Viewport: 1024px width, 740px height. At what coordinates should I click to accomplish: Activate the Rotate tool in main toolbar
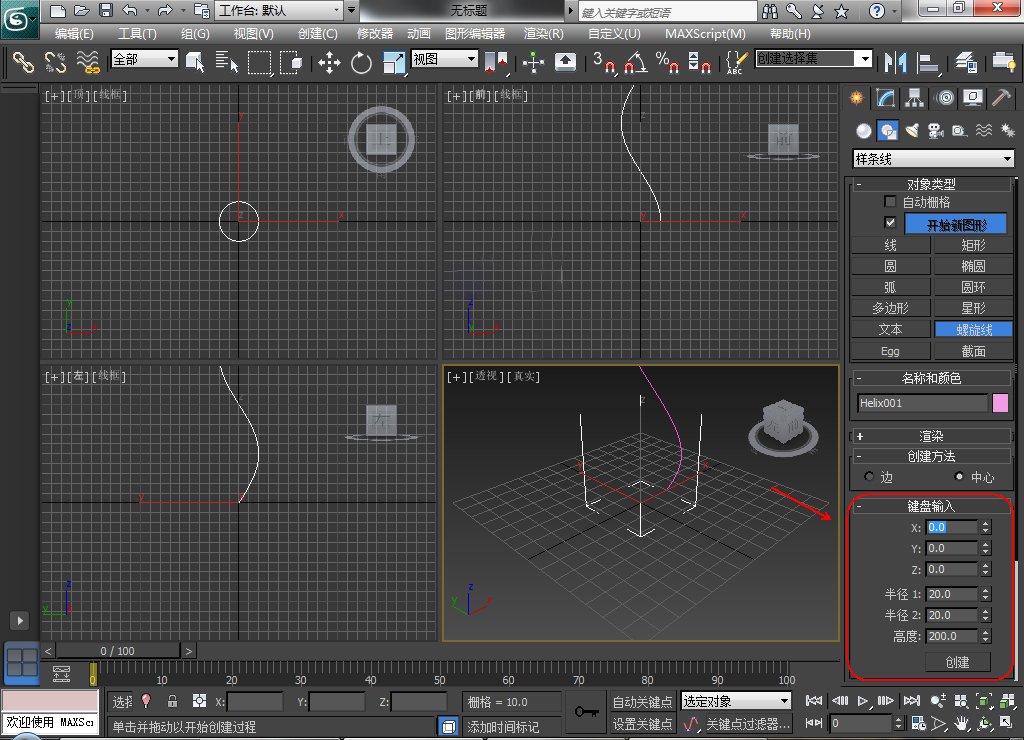point(361,63)
